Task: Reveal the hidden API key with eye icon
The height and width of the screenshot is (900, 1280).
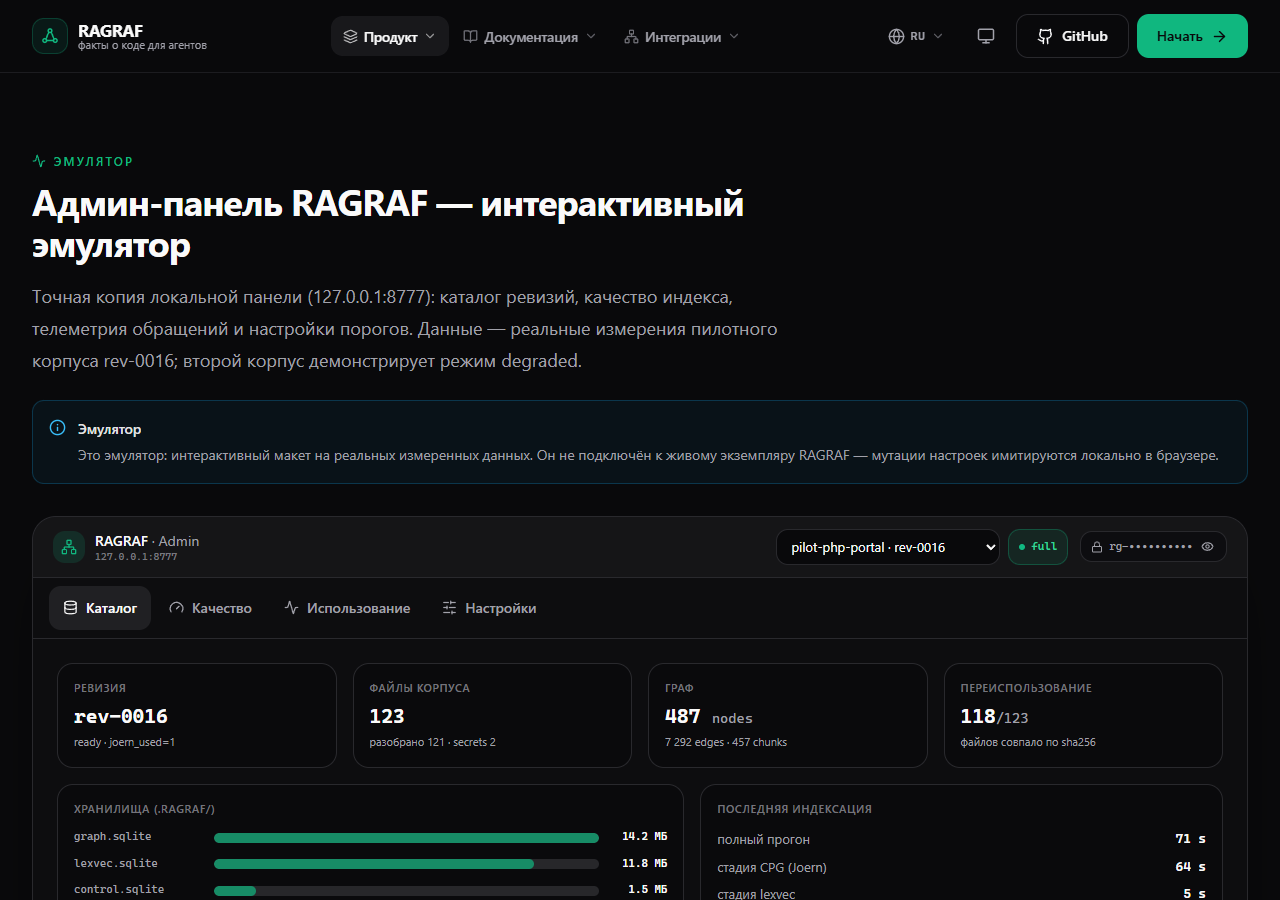Action: tap(1208, 547)
